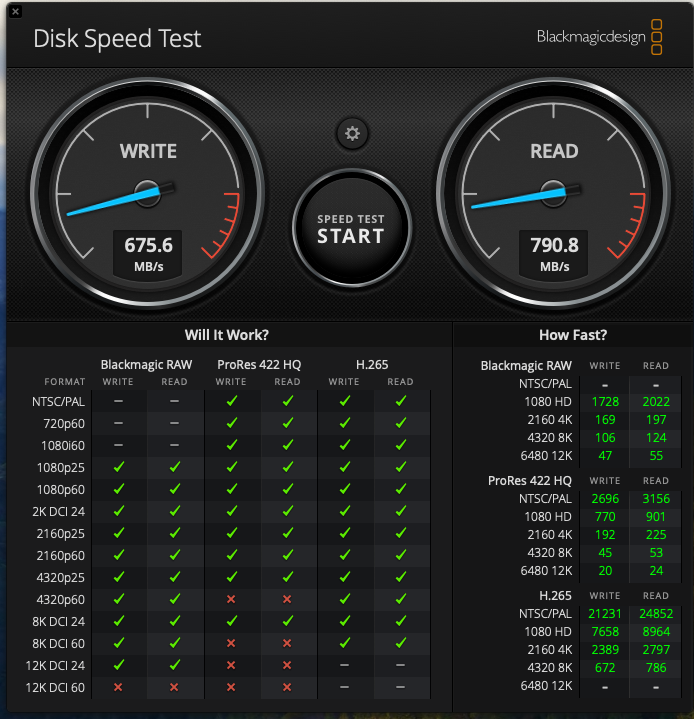Click the Disk Speed Test title
The width and height of the screenshot is (694, 719).
(117, 39)
